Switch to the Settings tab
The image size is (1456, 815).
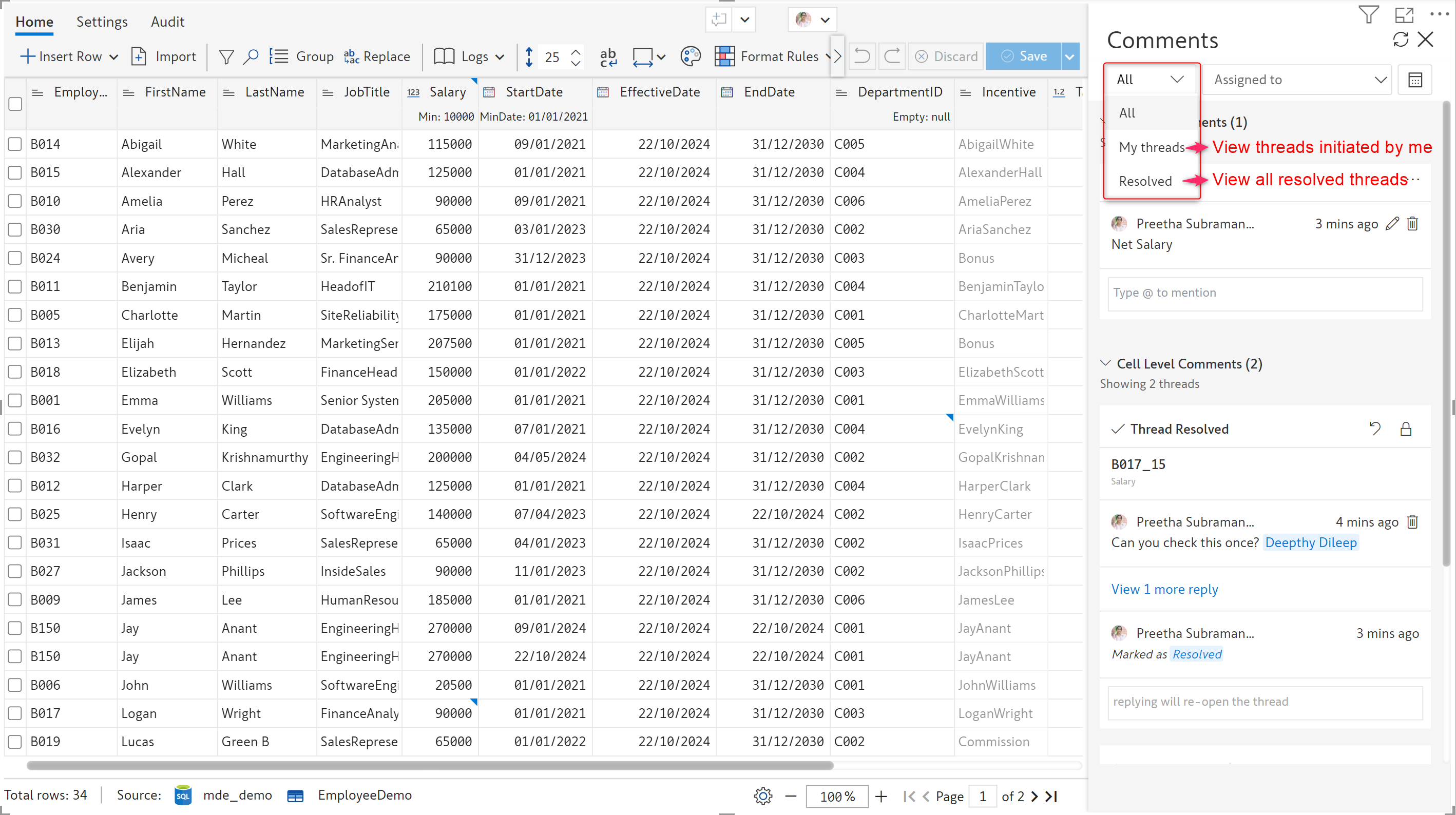pos(102,22)
